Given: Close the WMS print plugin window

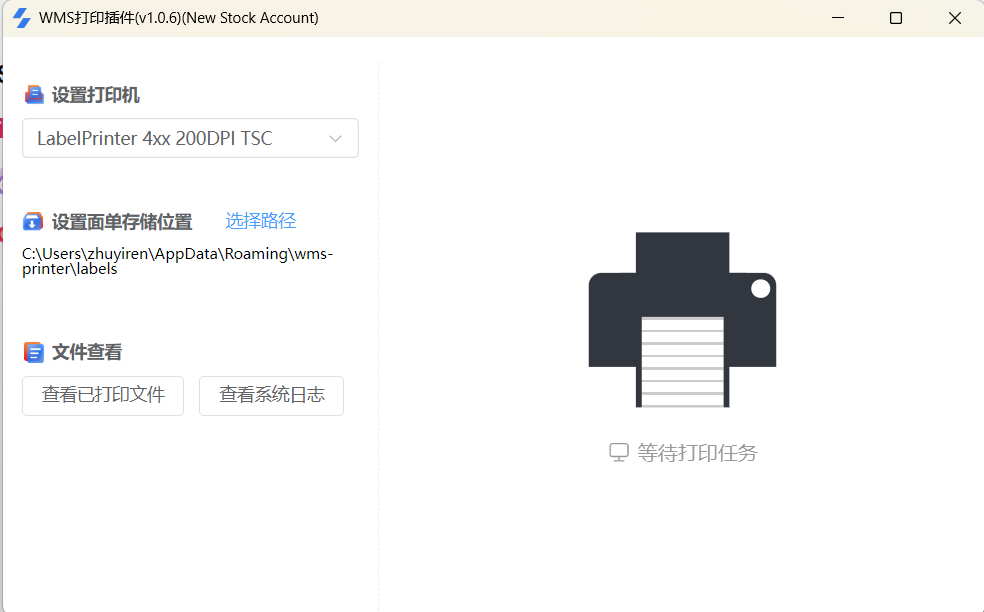Looking at the screenshot, I should 954,18.
